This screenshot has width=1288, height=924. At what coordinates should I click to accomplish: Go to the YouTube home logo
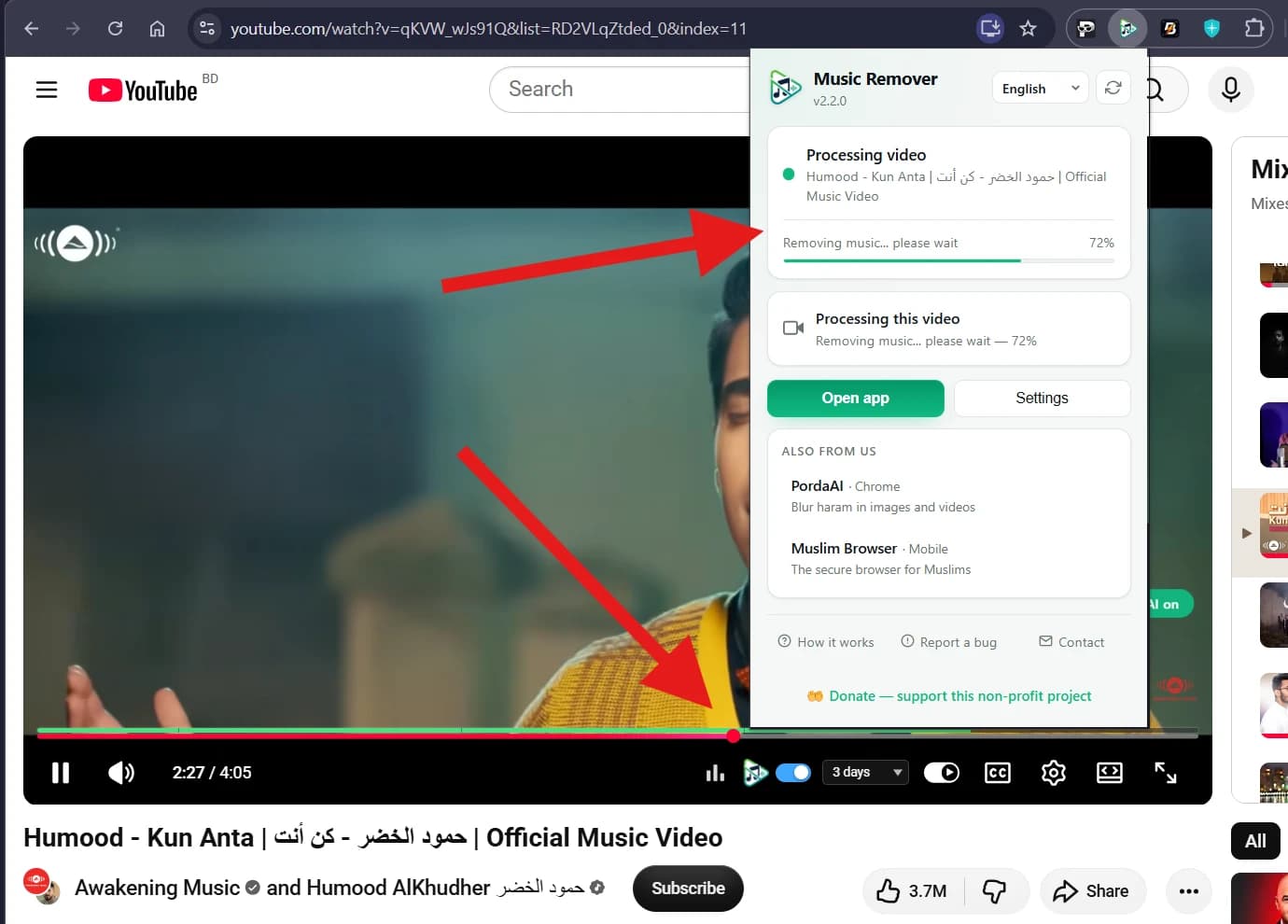point(143,91)
